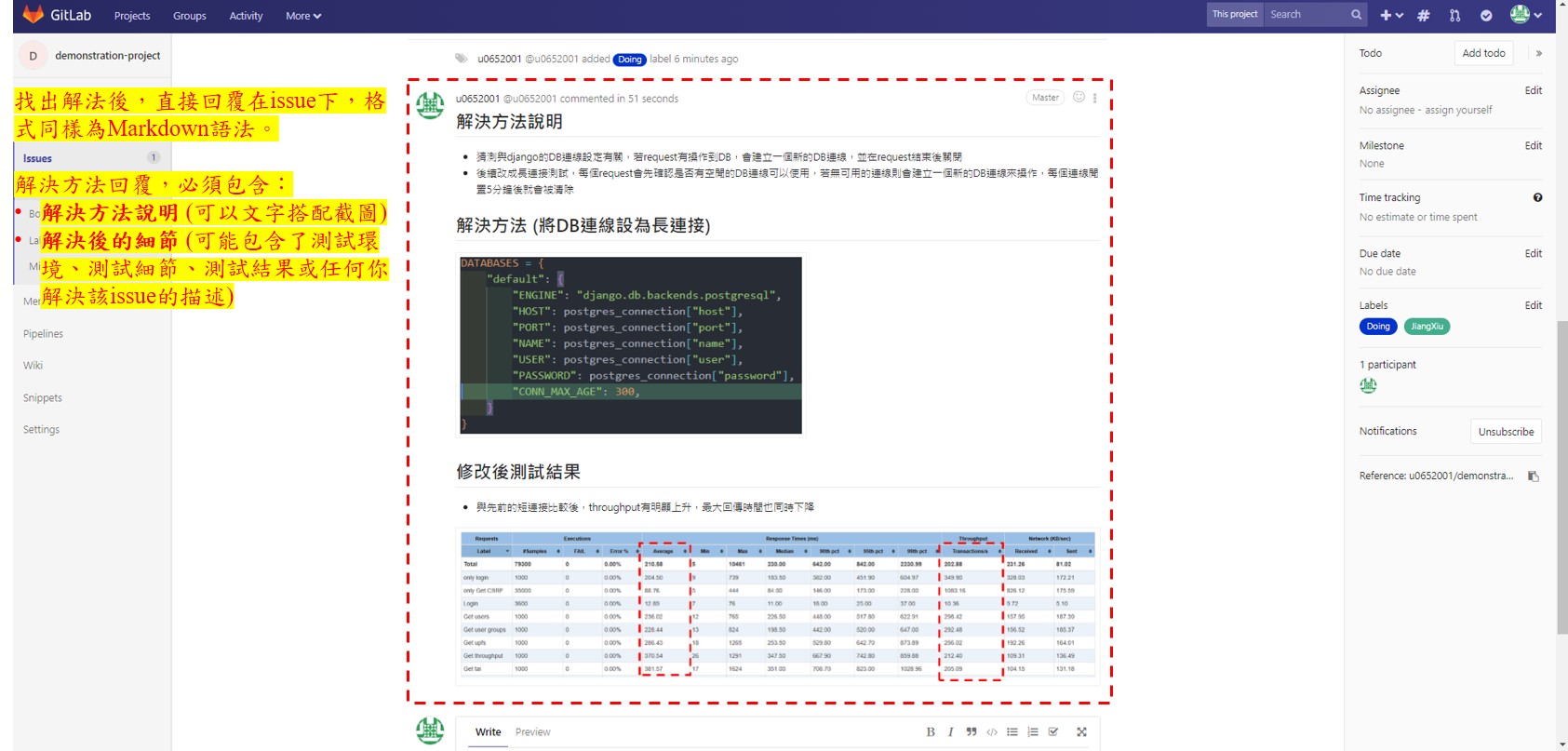This screenshot has width=1568, height=751.
Task: Insert code markup in comment editor
Action: click(992, 732)
